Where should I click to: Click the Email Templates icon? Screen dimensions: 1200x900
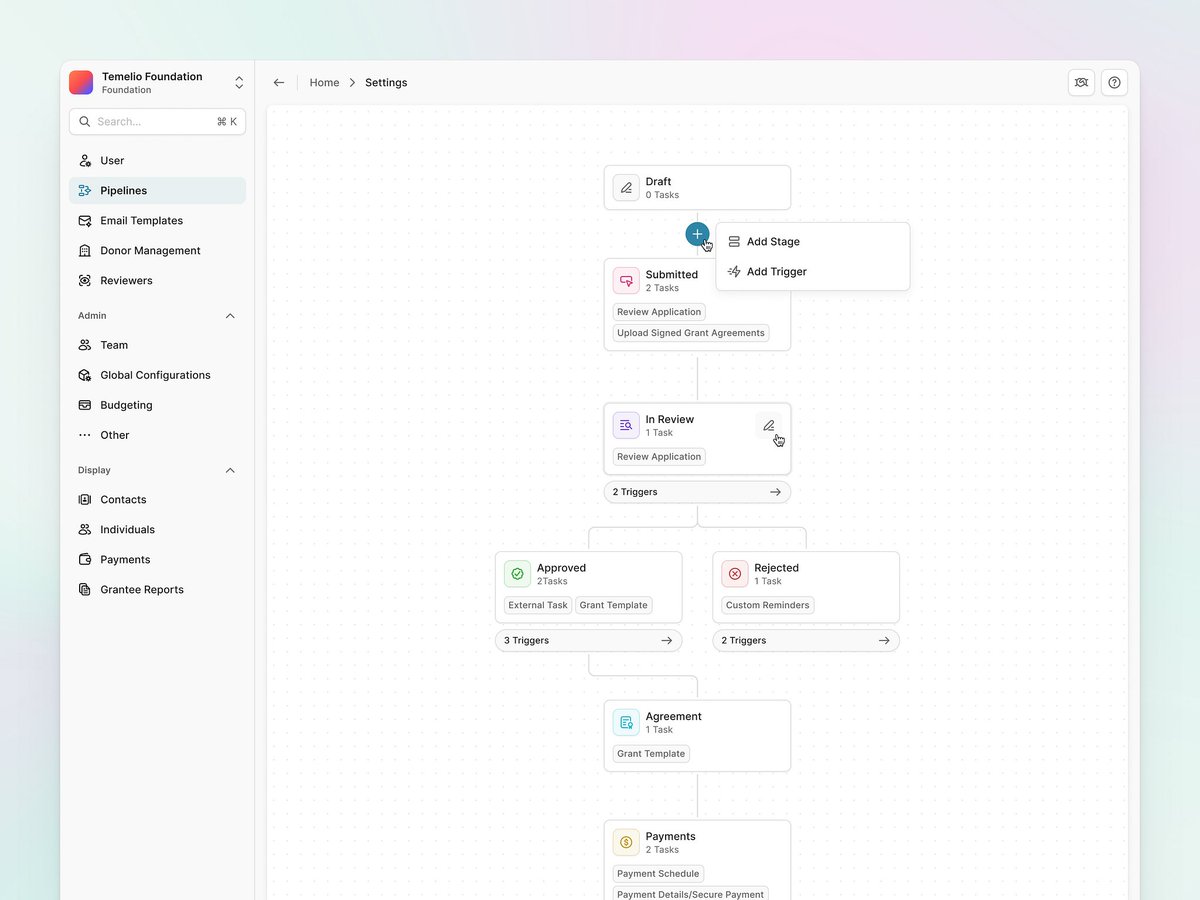pyautogui.click(x=85, y=220)
